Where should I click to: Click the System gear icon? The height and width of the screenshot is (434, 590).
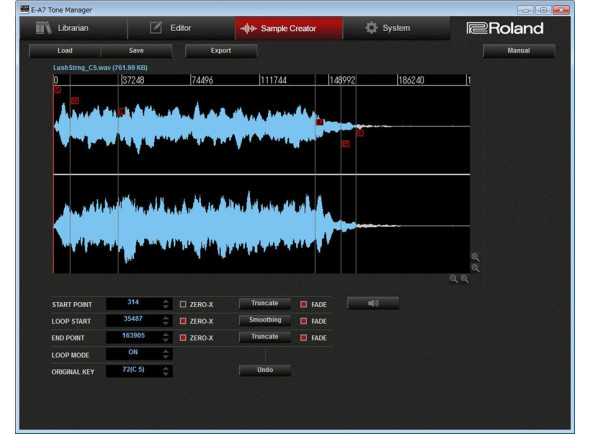pyautogui.click(x=371, y=28)
